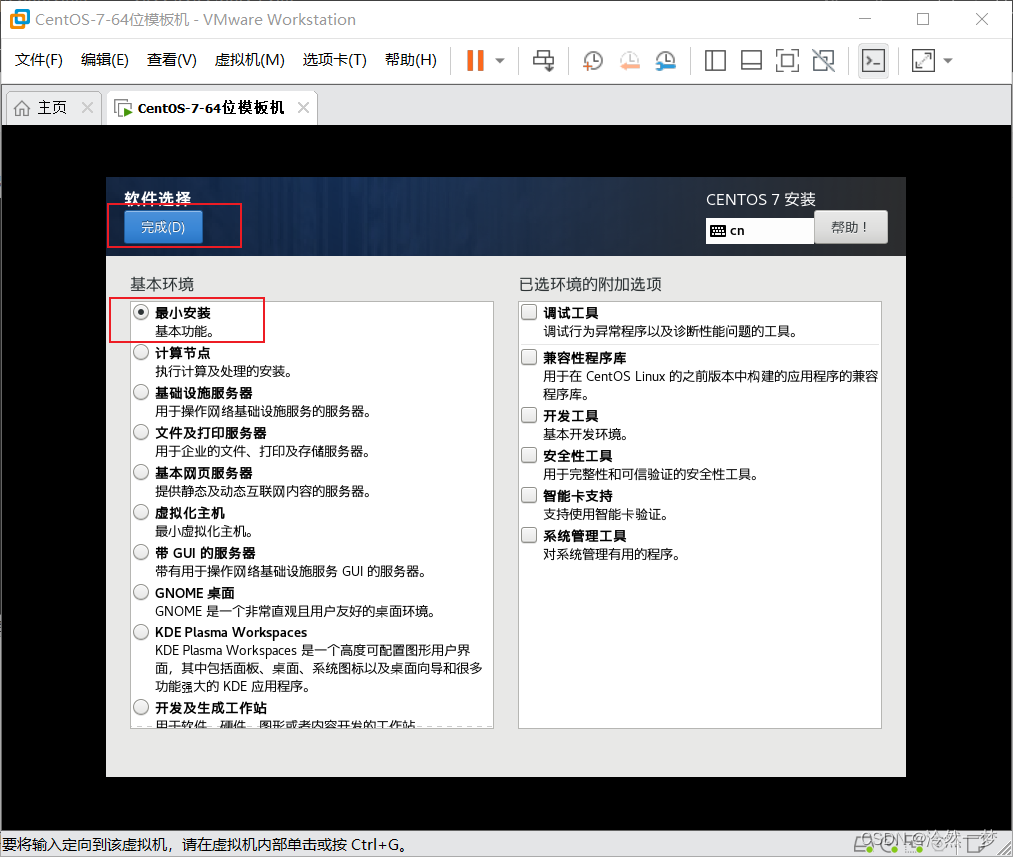
Task: Click the 已选环境的附加选项 heading
Action: (590, 284)
